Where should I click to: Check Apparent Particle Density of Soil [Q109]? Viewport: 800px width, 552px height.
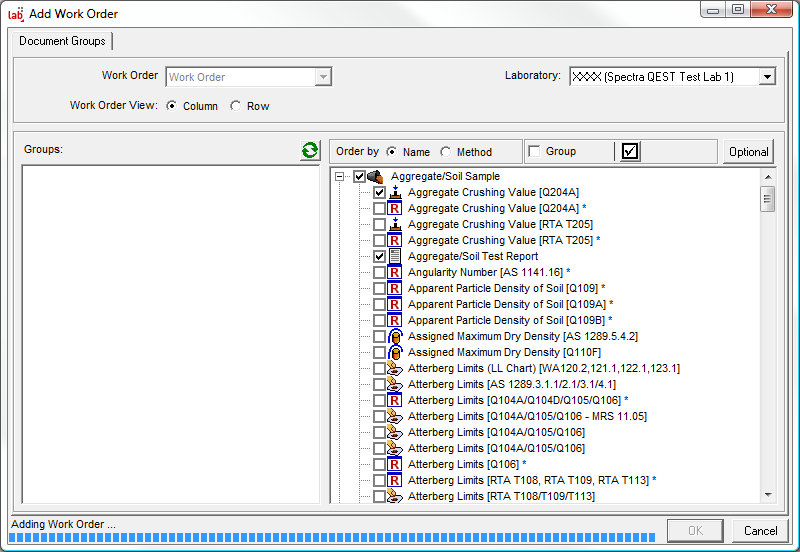[379, 288]
